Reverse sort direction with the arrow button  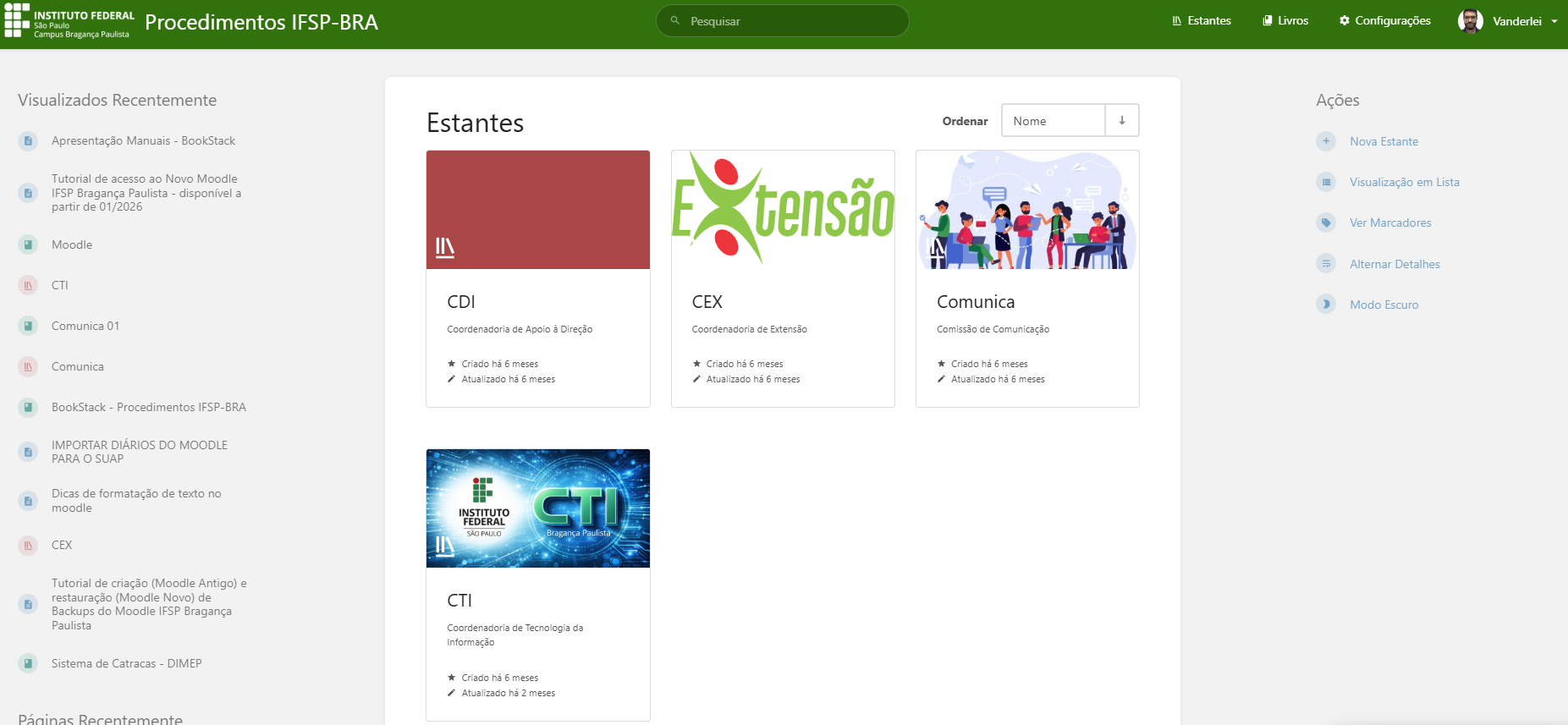tap(1122, 120)
